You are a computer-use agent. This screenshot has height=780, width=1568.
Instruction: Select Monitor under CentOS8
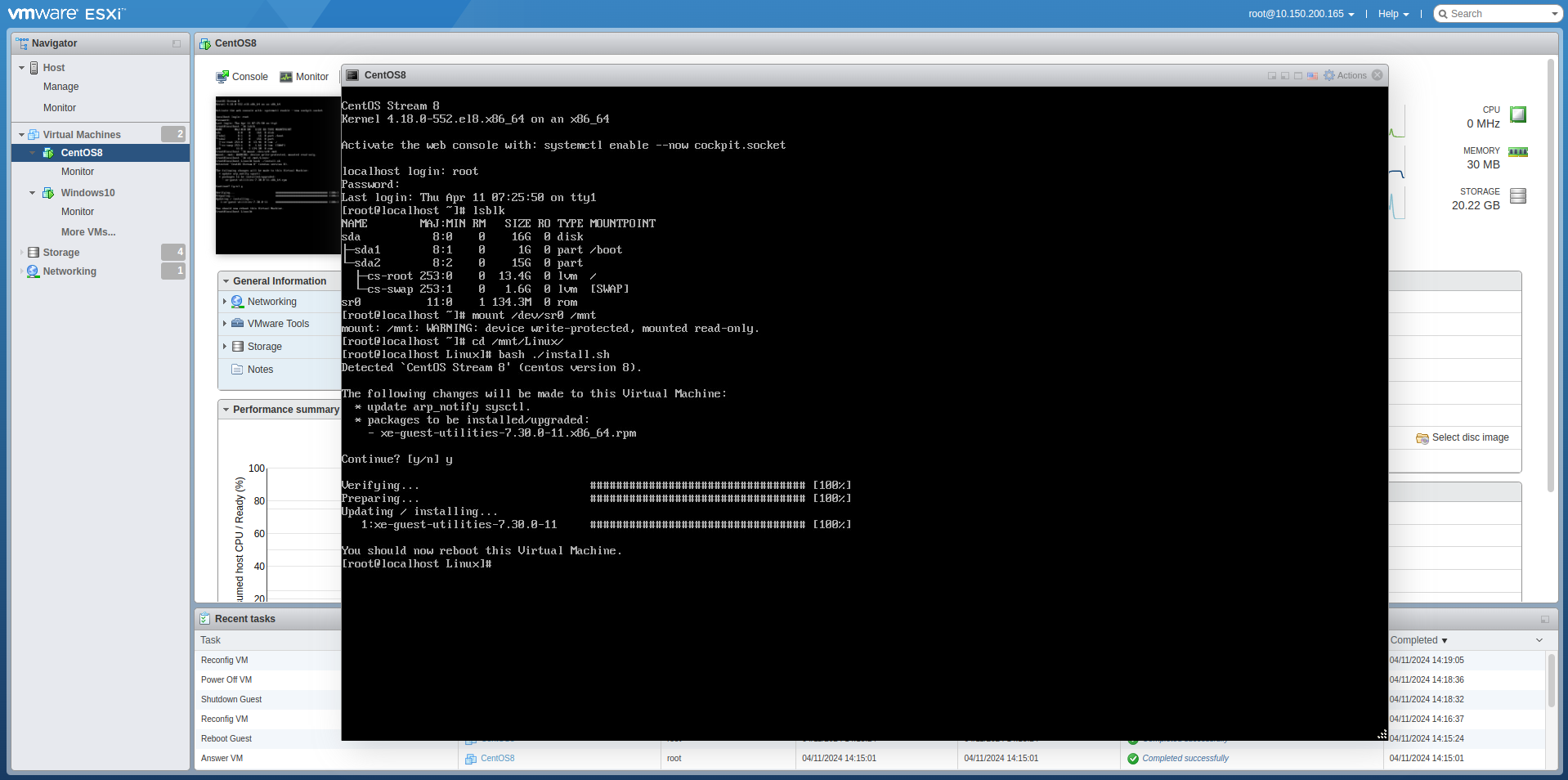[78, 172]
